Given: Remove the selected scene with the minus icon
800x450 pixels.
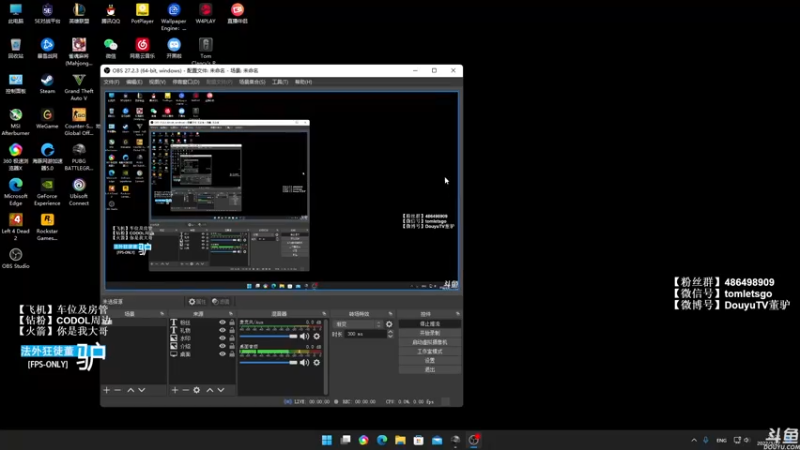Looking at the screenshot, I should click(118, 390).
